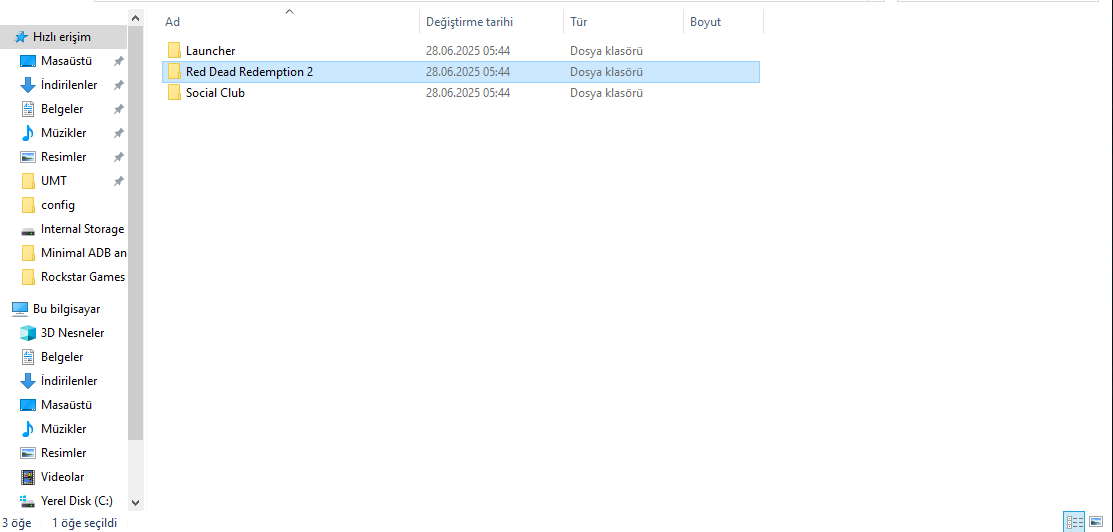The width and height of the screenshot is (1113, 532).
Task: Click the Hızlı erişim star icon
Action: point(21,37)
